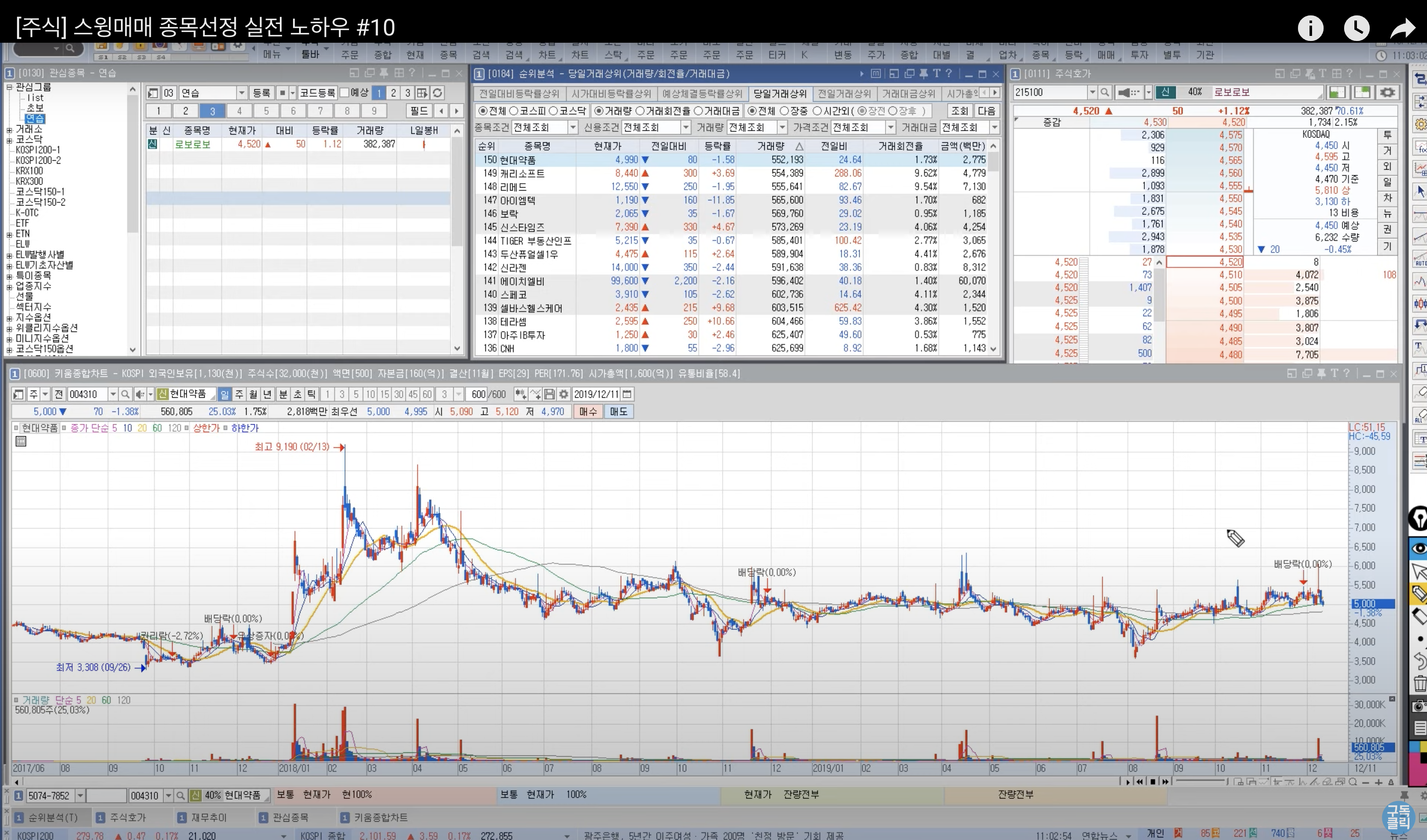Click the refresh icon in watchlist panel
The image size is (1427, 840).
click(437, 93)
